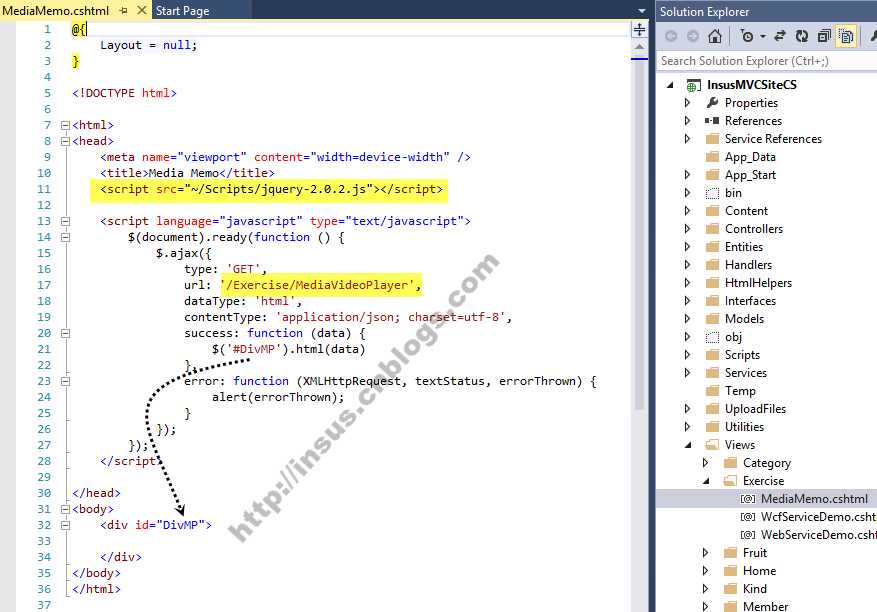Click the Properties wrench icon
The image size is (877, 612).
(x=712, y=102)
